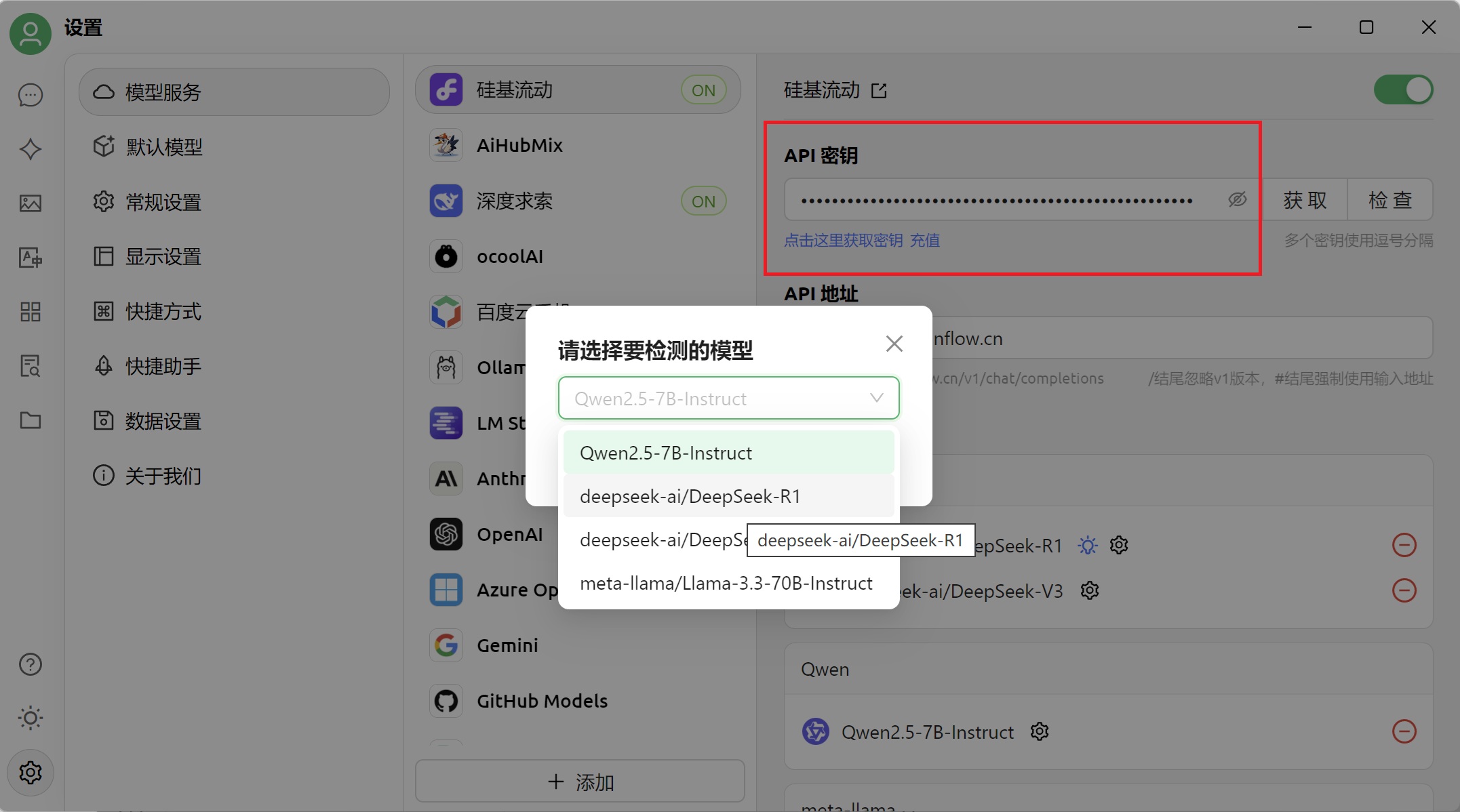Toggle the 硅基流动 provider enable switch
This screenshot has width=1460, height=812.
point(1403,89)
